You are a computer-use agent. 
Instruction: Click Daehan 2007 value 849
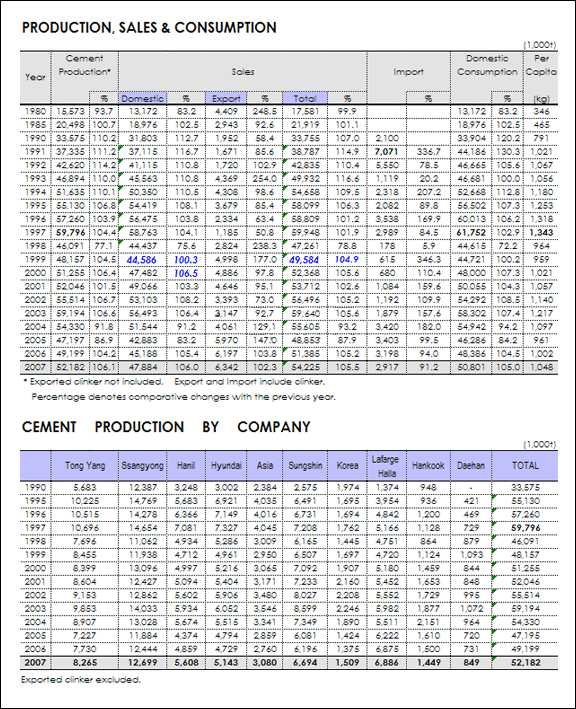pos(471,662)
